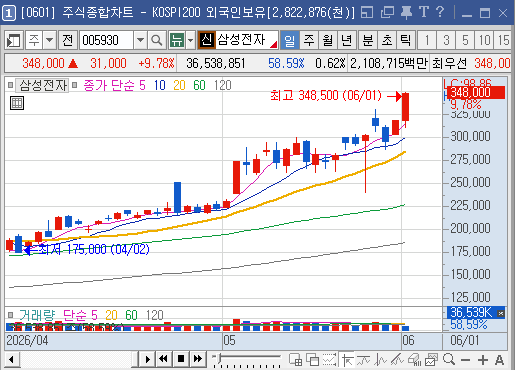Image resolution: width=515 pixels, height=370 pixels.
Task: Click the plus zoom in icon
Action: pyautogui.click(x=483, y=360)
